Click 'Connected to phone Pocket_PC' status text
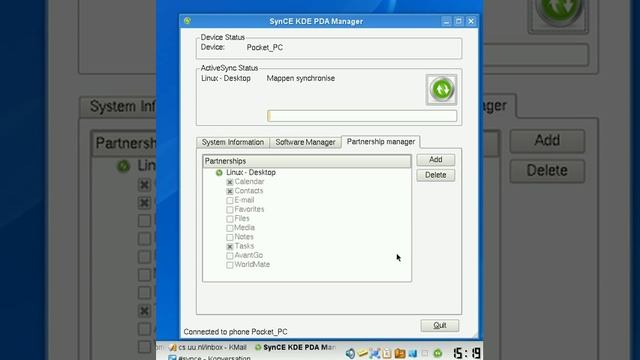640x360 pixels. (235, 332)
